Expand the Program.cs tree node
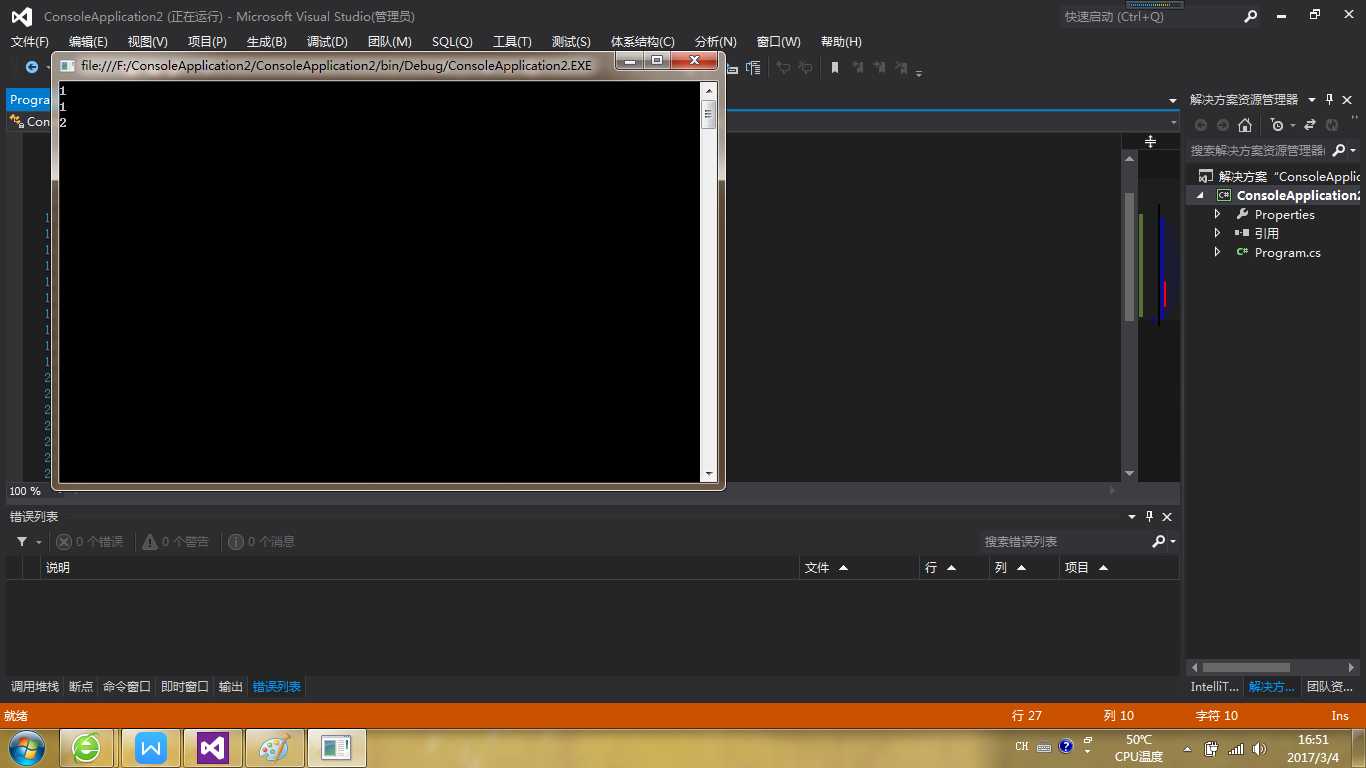The image size is (1366, 768). pos(1217,252)
